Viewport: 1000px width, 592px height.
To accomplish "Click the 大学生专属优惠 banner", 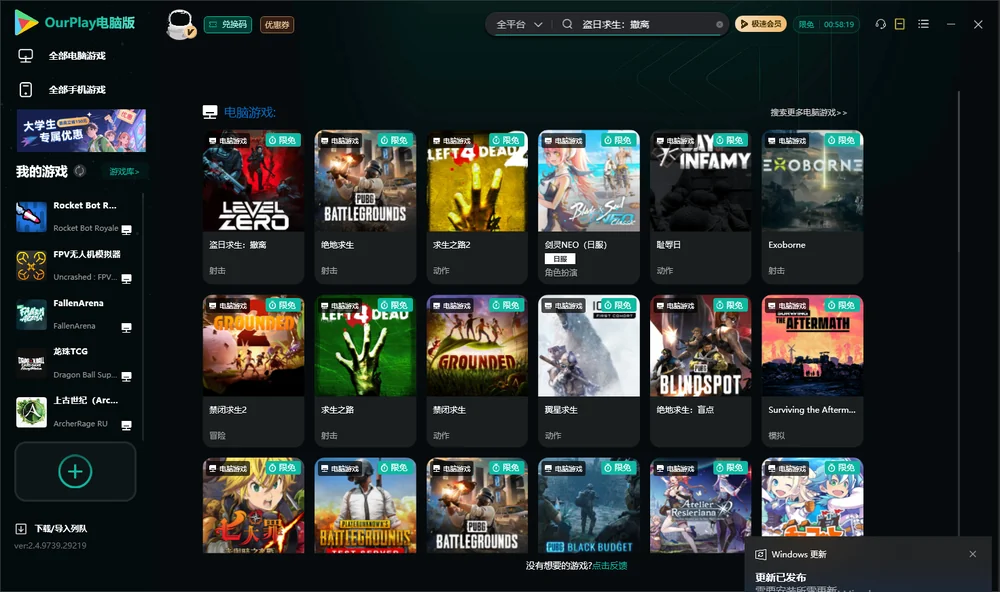I will (x=81, y=130).
